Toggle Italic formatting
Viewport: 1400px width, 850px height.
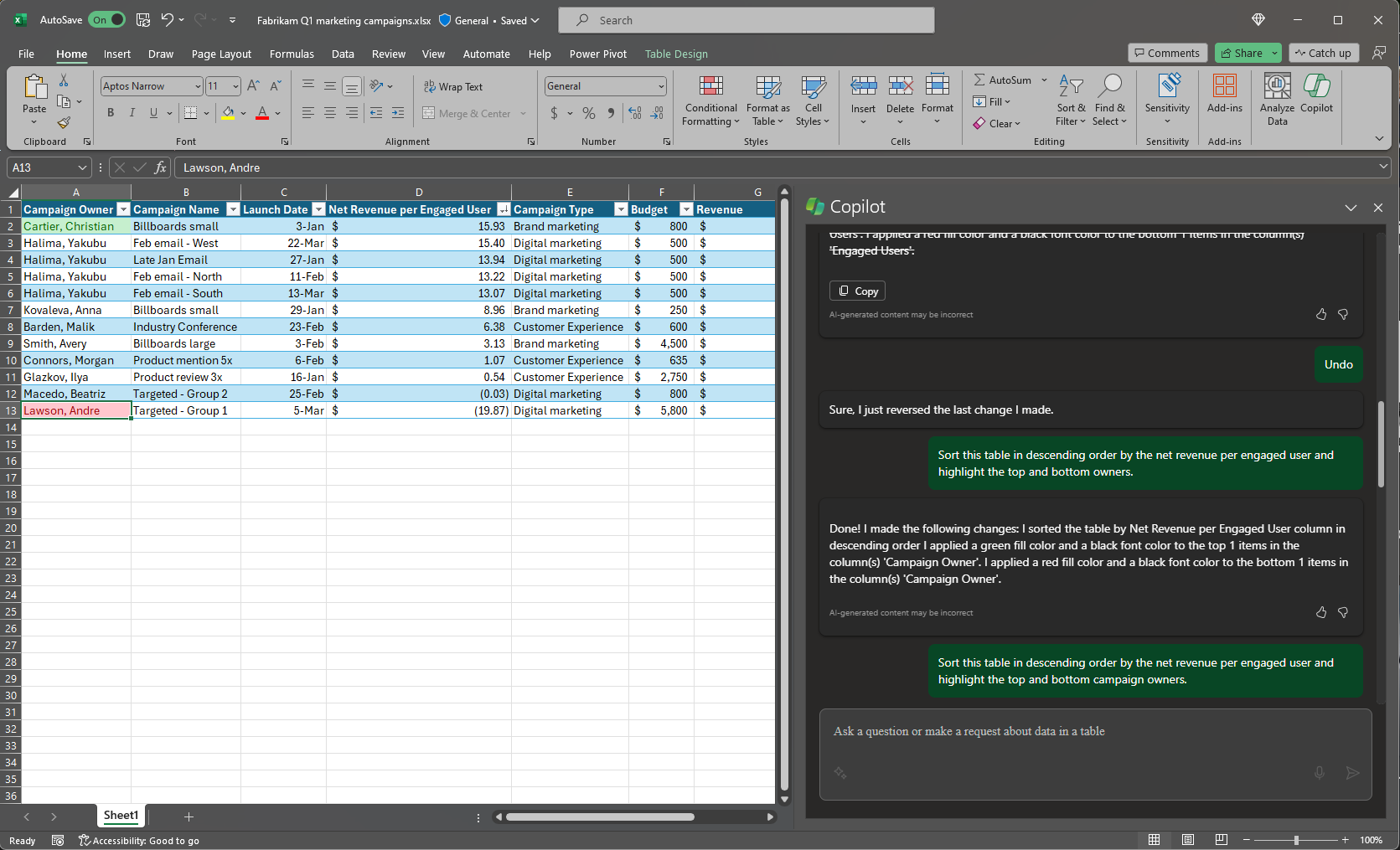pos(132,113)
